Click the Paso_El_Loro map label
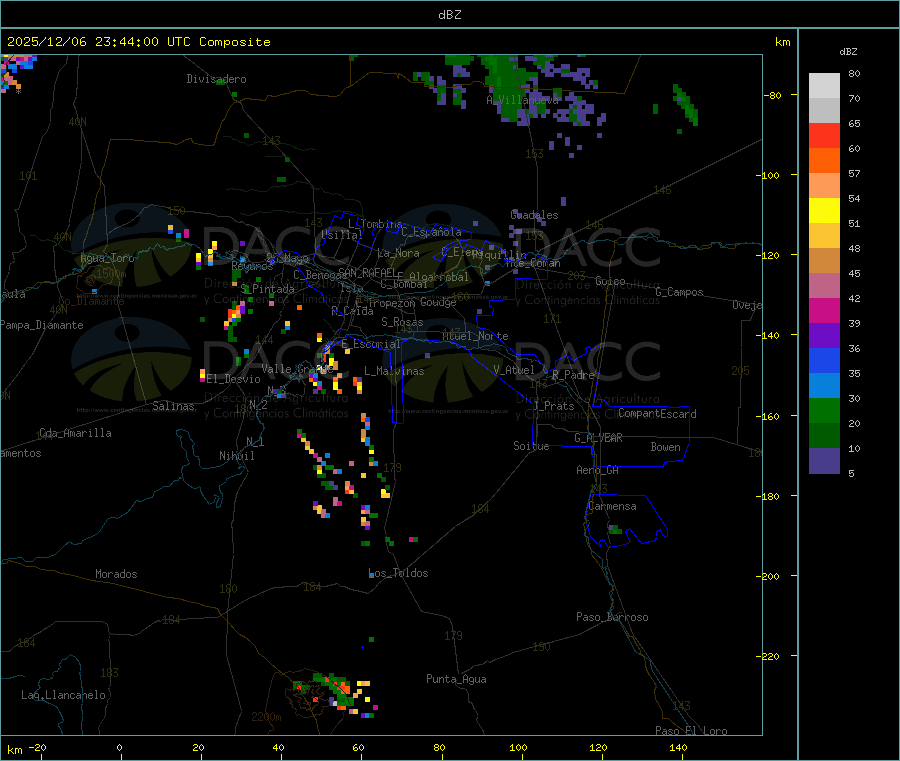 pos(691,731)
